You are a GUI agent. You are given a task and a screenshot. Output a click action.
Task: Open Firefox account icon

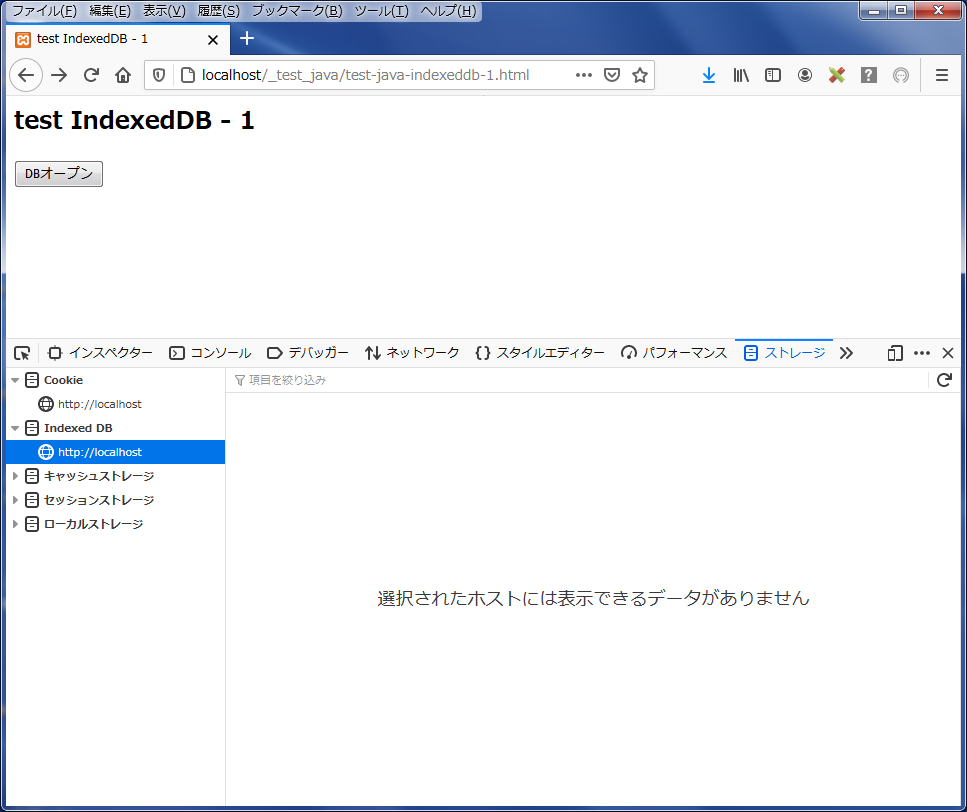pos(805,75)
